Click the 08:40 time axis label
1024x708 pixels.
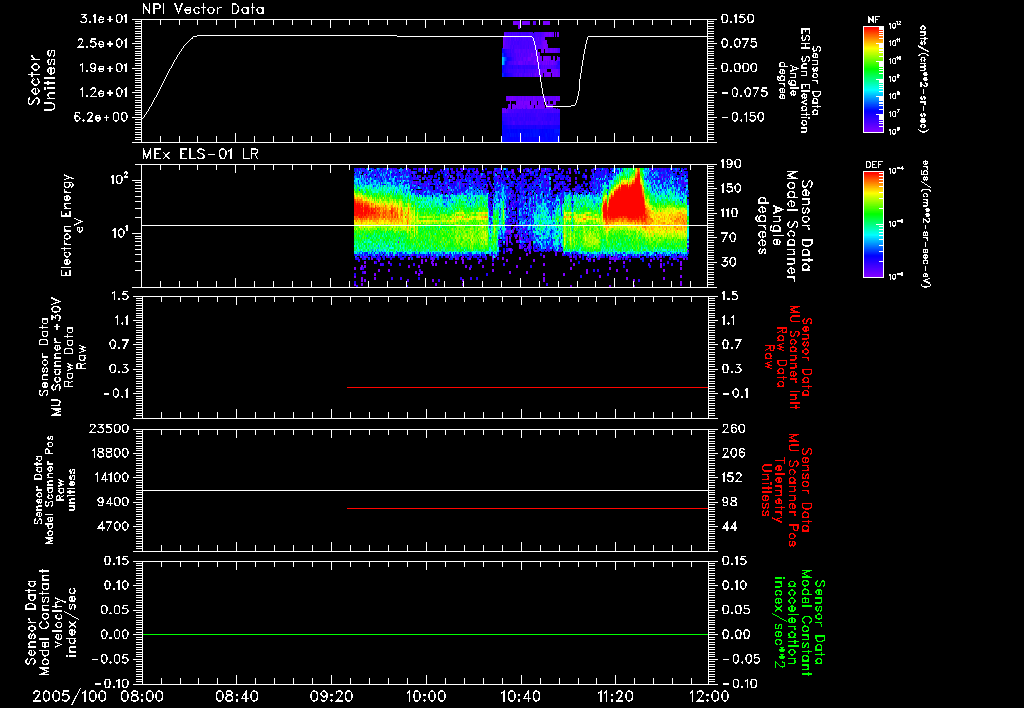(x=237, y=696)
